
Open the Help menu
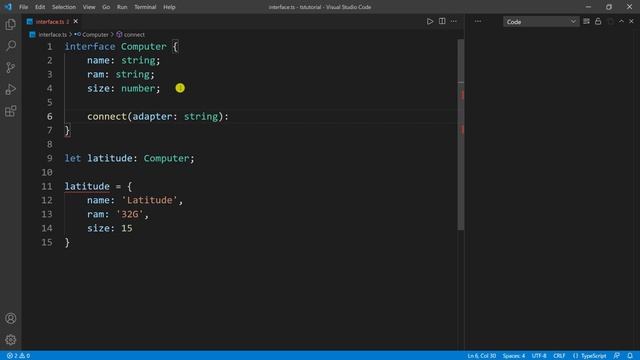pos(169,7)
